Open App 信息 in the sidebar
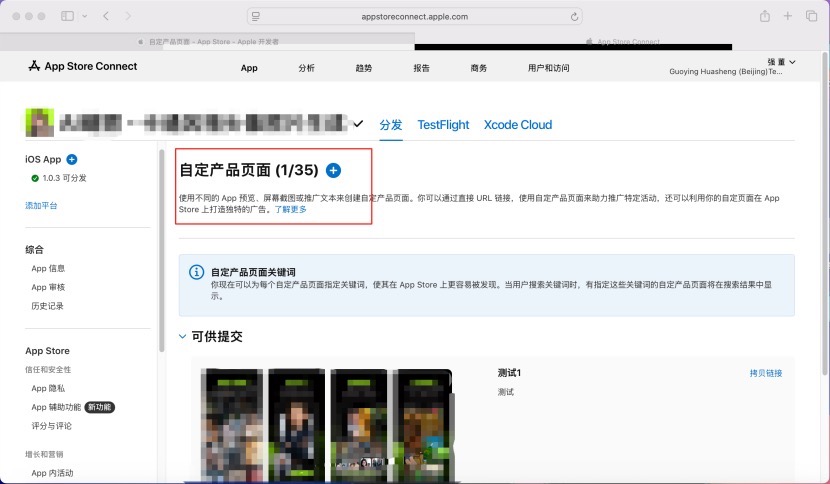Viewport: 830px width, 484px height. pos(48,268)
